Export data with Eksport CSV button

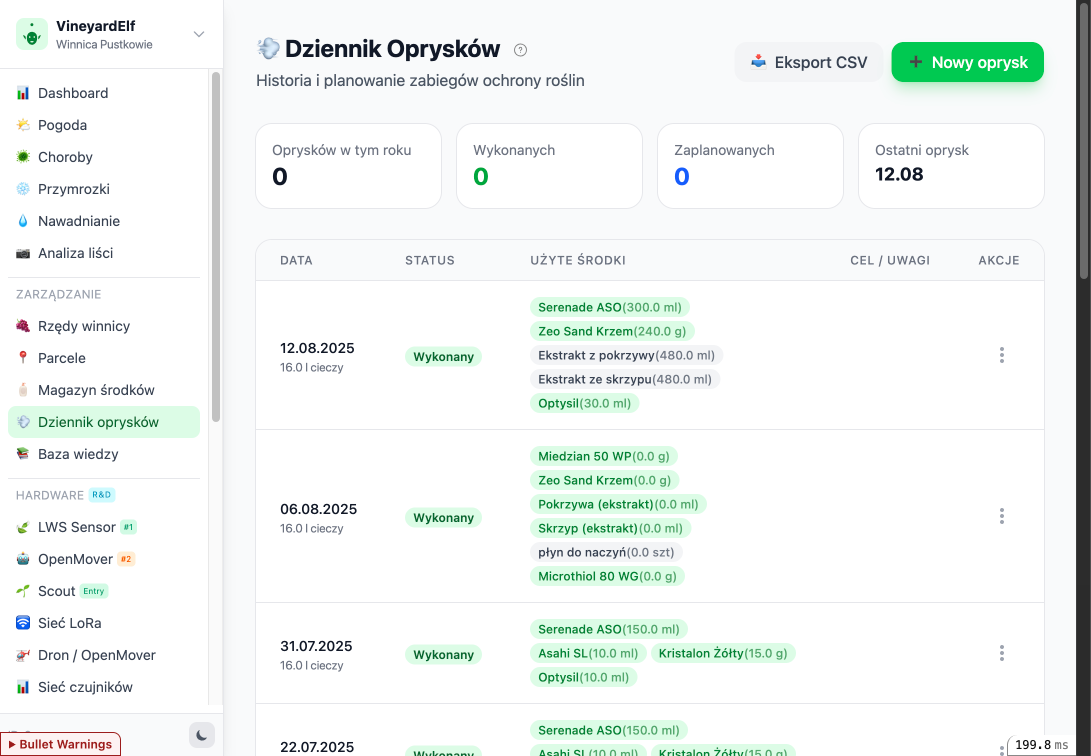[x=809, y=62]
